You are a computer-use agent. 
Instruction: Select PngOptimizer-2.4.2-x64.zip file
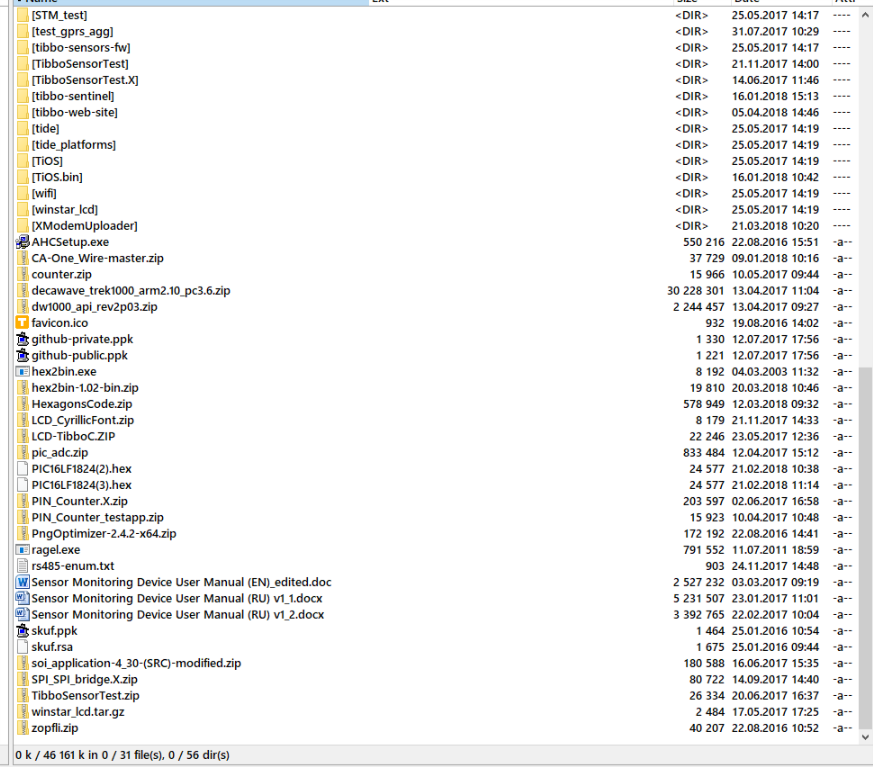pyautogui.click(x=104, y=533)
